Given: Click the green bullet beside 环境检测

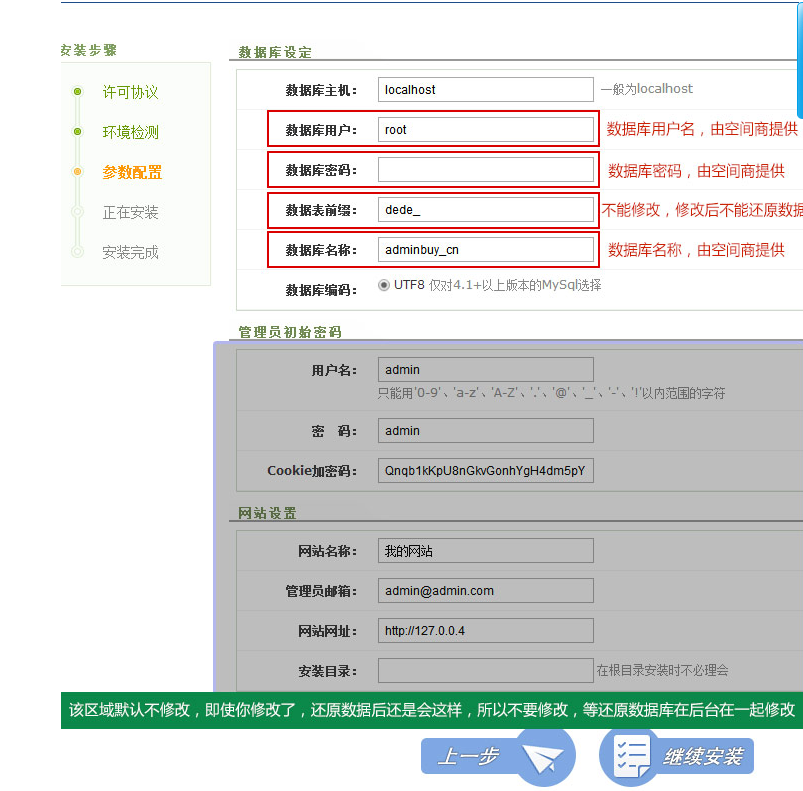Looking at the screenshot, I should coord(77,132).
